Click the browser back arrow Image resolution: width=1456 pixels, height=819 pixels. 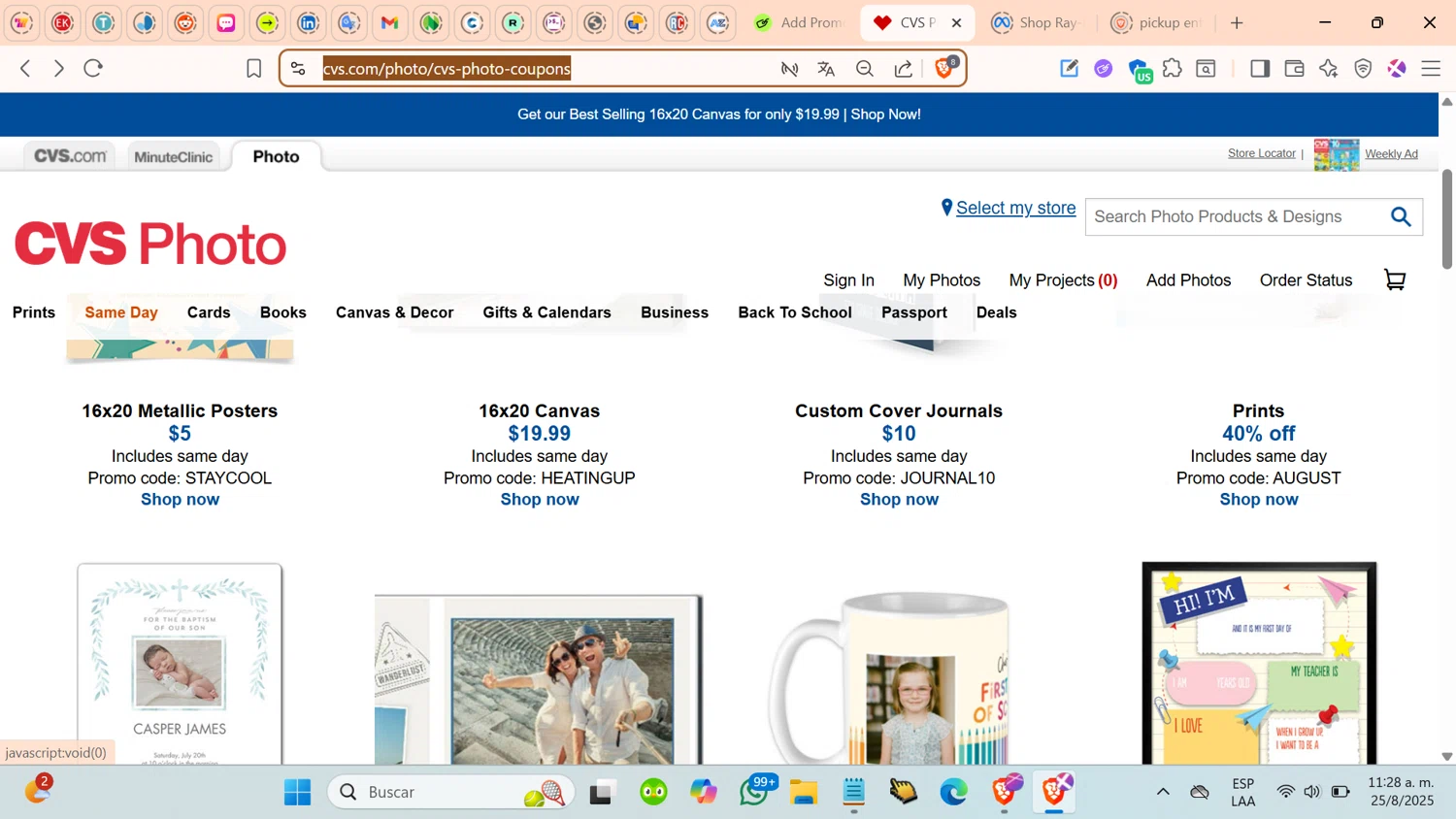(26, 69)
